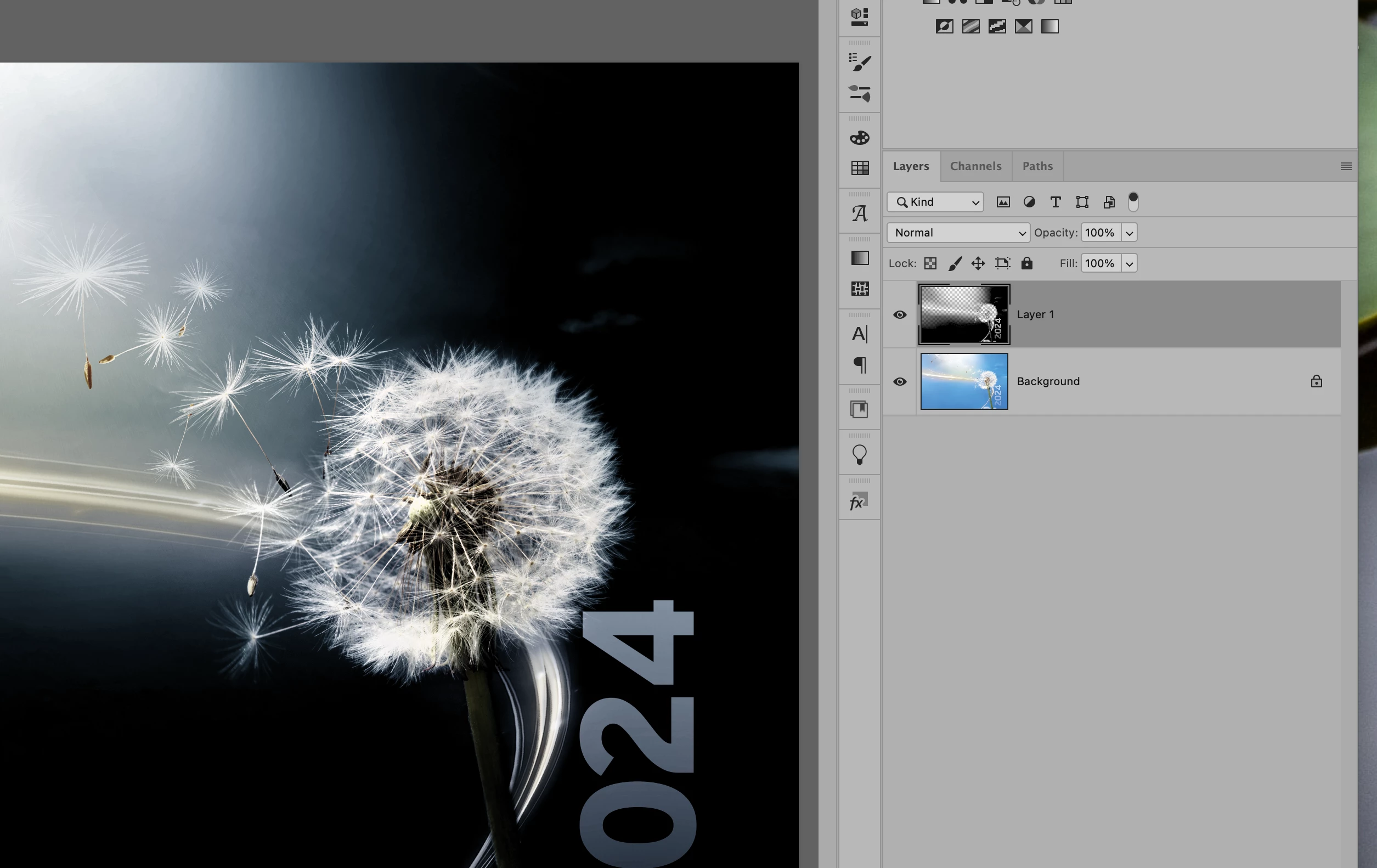Open the Paragraph panel icon
Viewport: 1377px width, 868px height.
(x=860, y=365)
